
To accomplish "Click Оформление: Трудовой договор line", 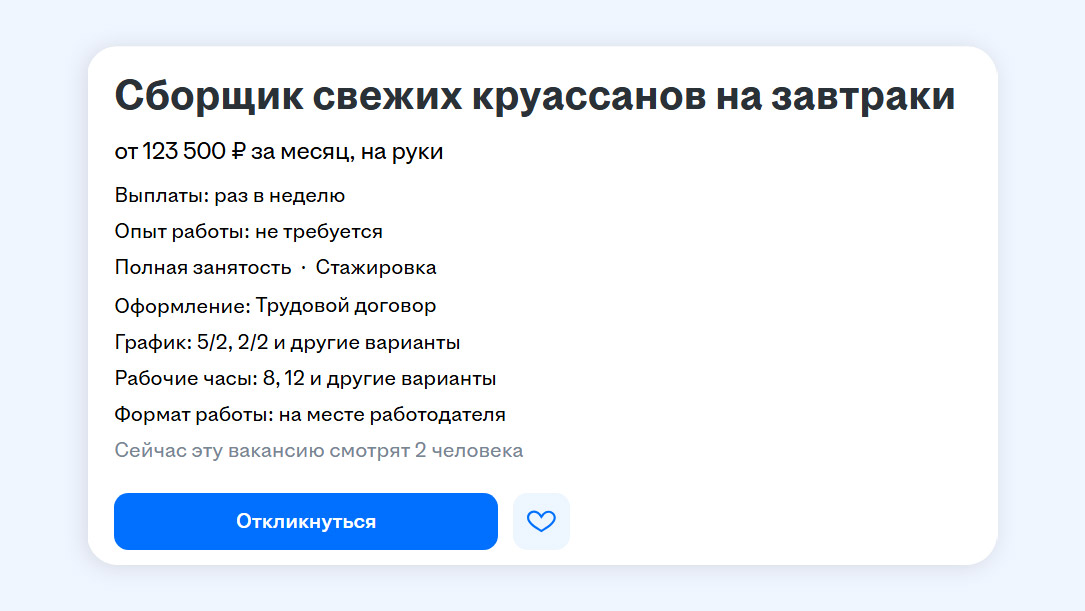I will click(x=275, y=305).
